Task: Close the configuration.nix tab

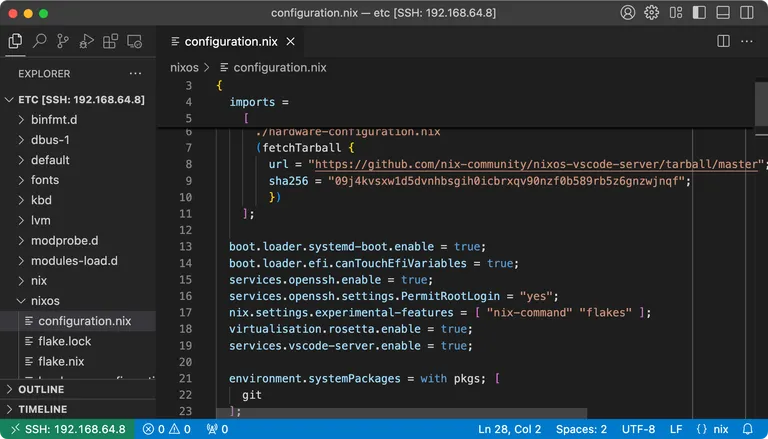Action: pyautogui.click(x=290, y=42)
